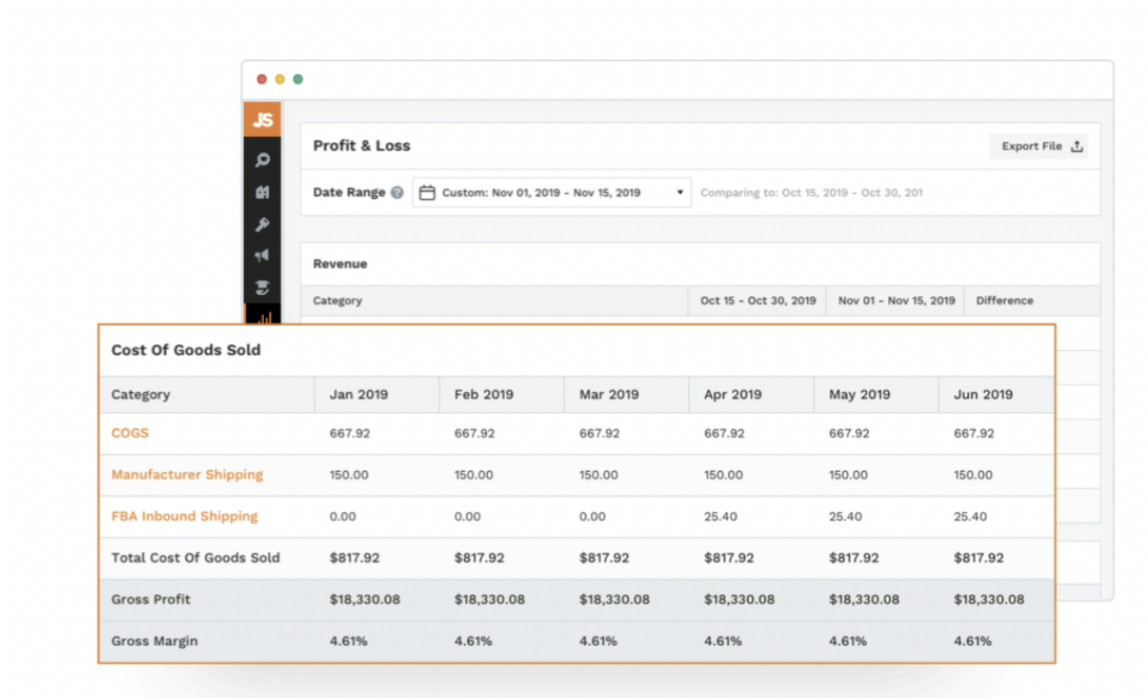The image size is (1148, 698).
Task: Open the magnifier search tool in sidebar
Action: [262, 160]
